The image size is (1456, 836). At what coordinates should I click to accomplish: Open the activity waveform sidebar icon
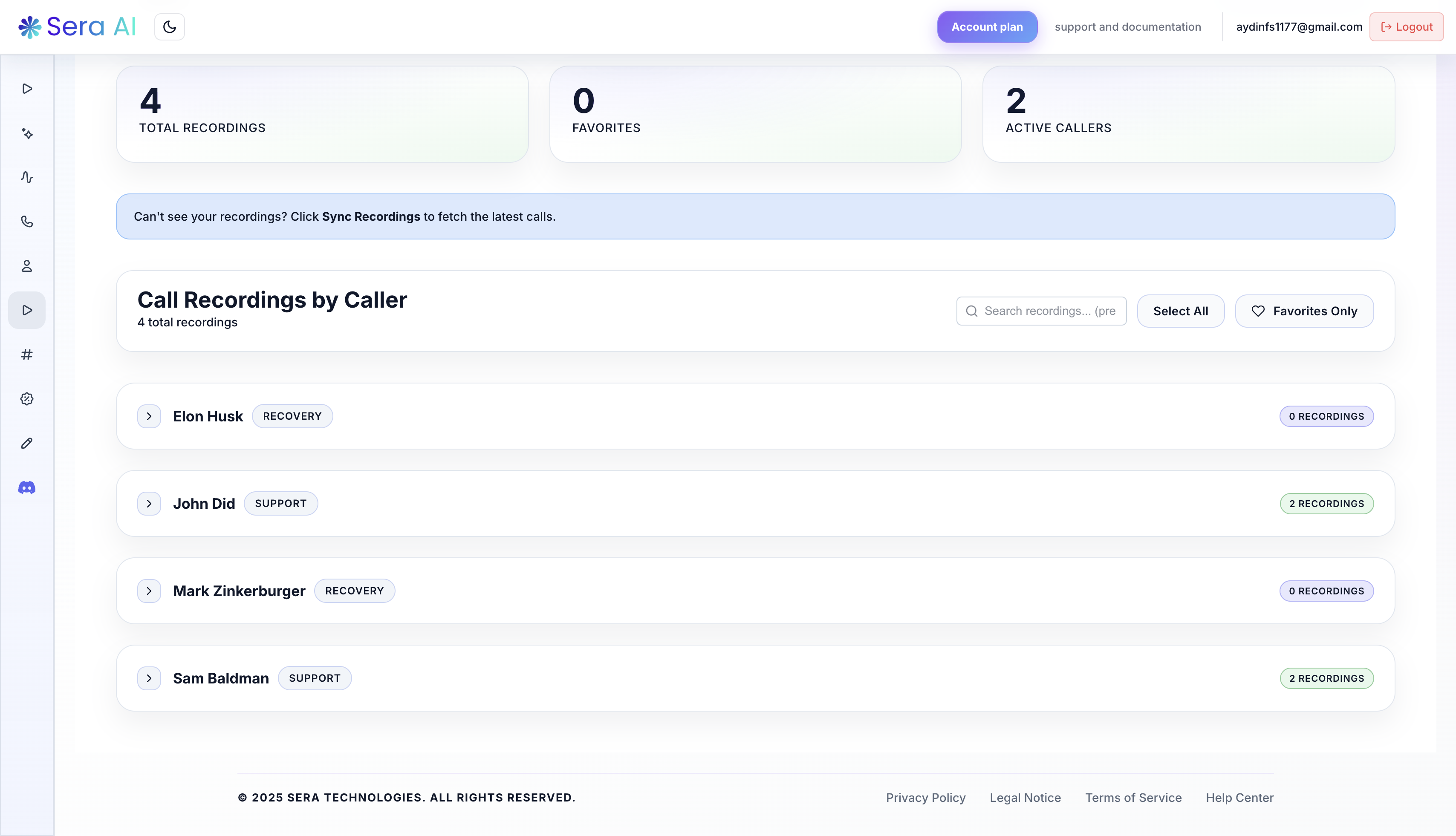pyautogui.click(x=27, y=177)
